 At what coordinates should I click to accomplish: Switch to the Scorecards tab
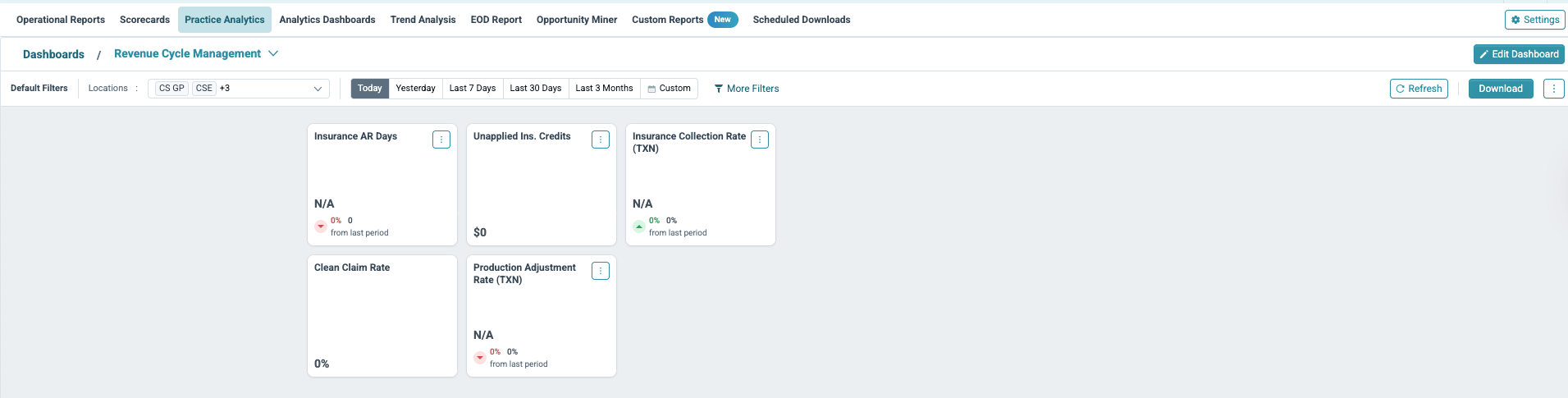pos(144,20)
